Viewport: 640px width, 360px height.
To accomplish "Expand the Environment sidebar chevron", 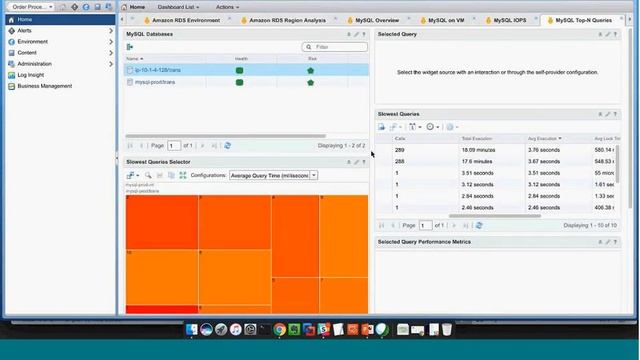I will [111, 42].
